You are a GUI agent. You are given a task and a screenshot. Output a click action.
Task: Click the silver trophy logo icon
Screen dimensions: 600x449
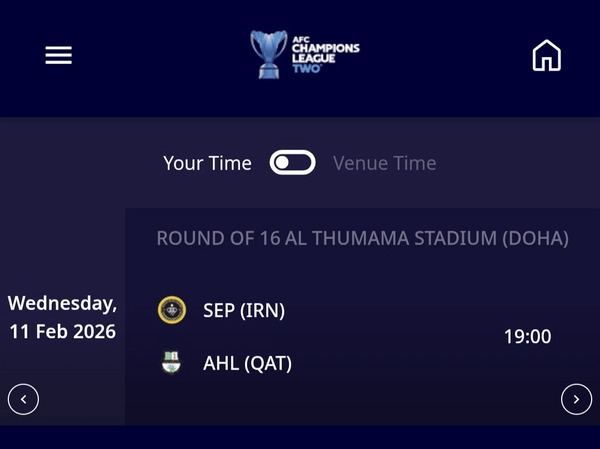269,54
